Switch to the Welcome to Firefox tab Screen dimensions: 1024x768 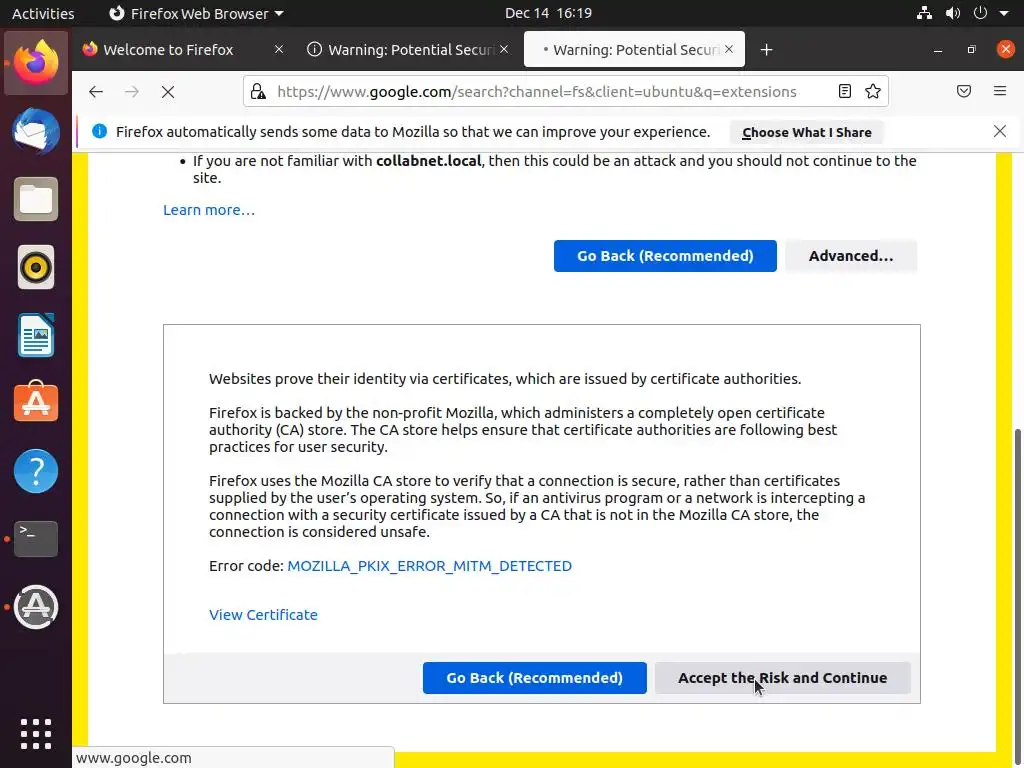(184, 50)
